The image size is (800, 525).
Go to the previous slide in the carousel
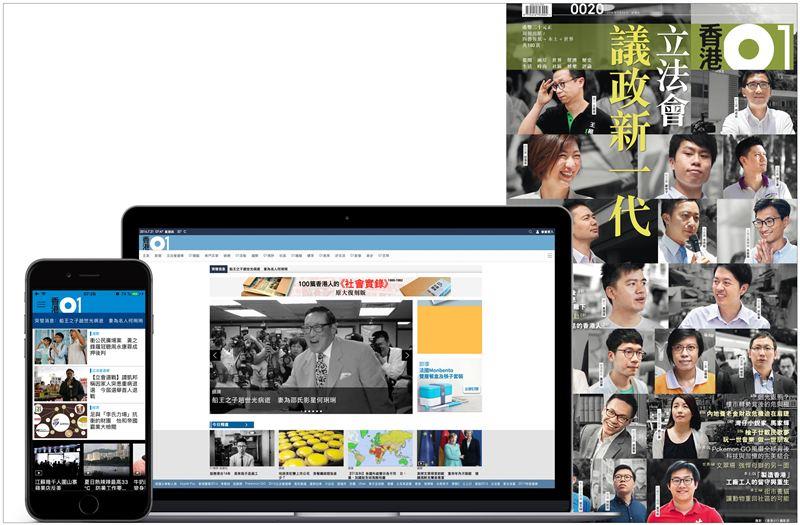[x=215, y=355]
